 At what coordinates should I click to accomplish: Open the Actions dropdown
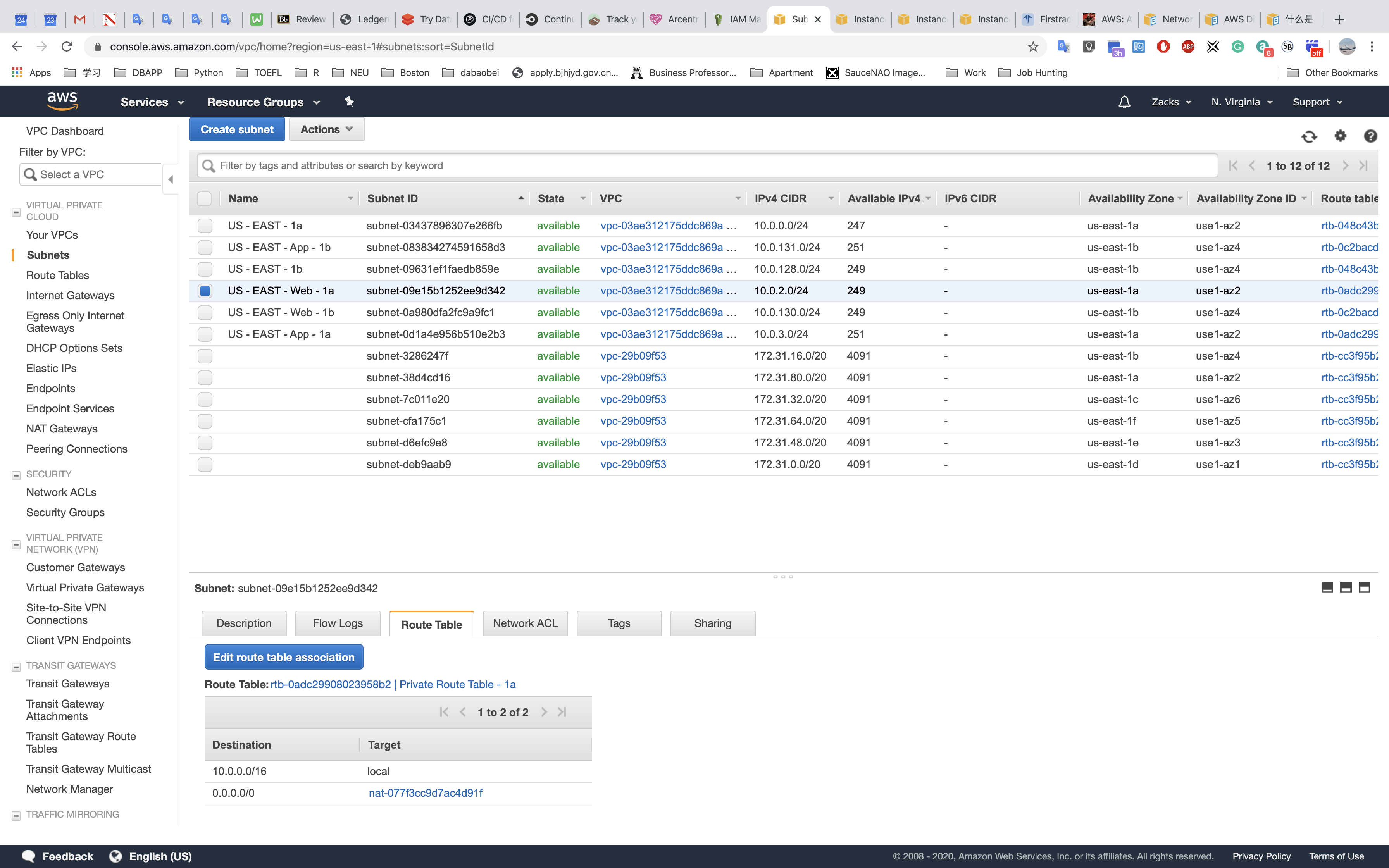(x=326, y=129)
